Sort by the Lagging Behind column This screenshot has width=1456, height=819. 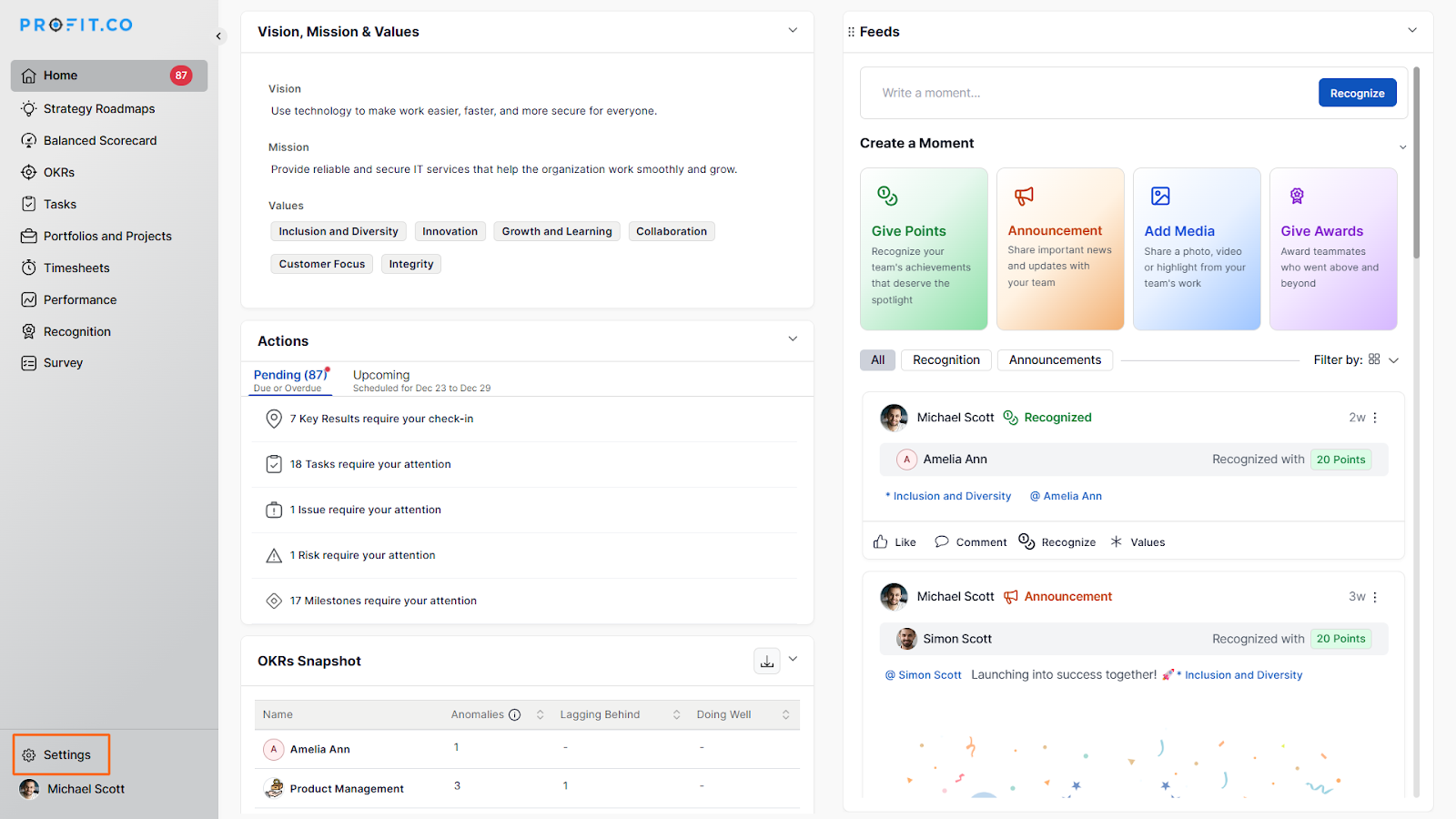point(677,715)
